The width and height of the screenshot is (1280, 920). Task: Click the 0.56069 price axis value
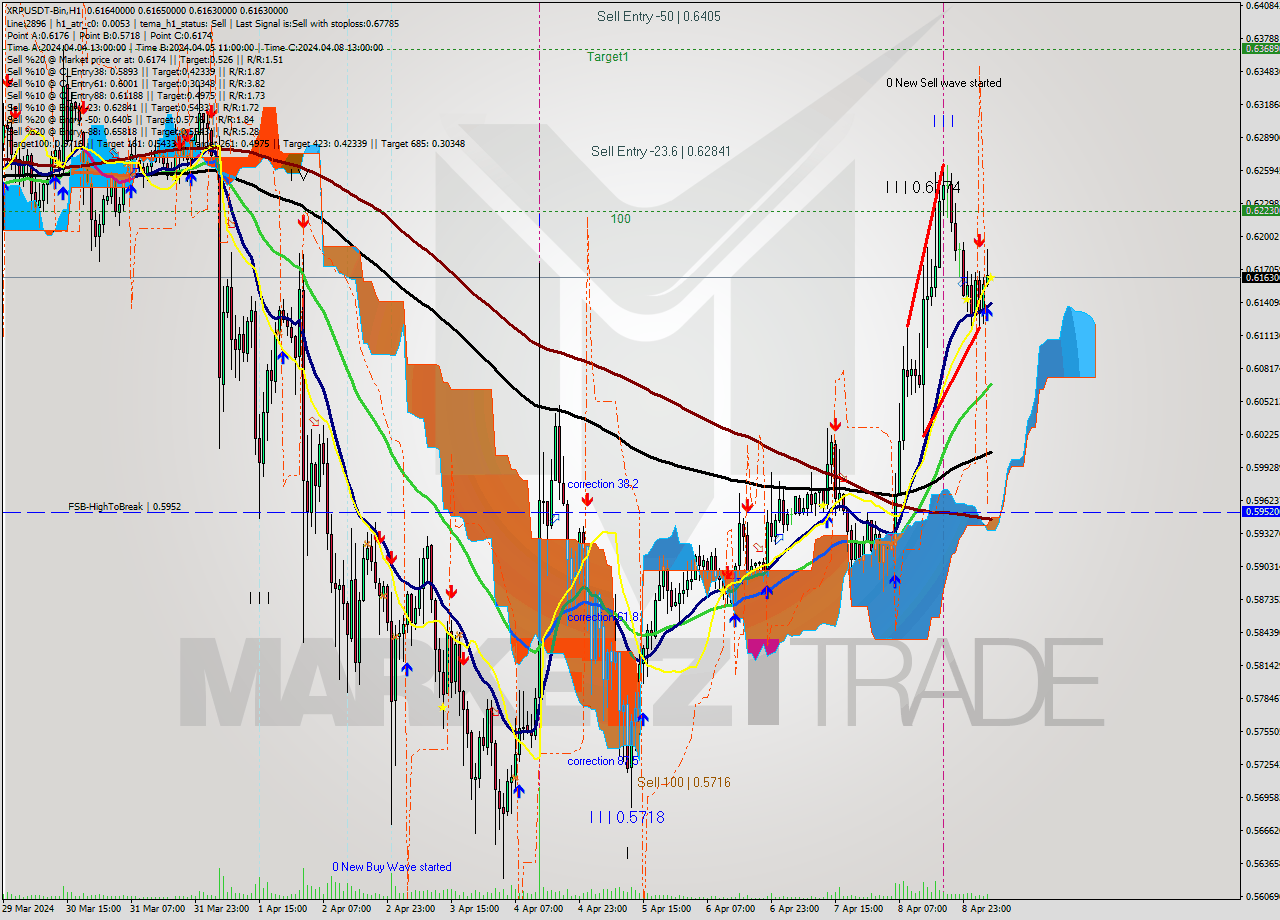(x=1262, y=896)
